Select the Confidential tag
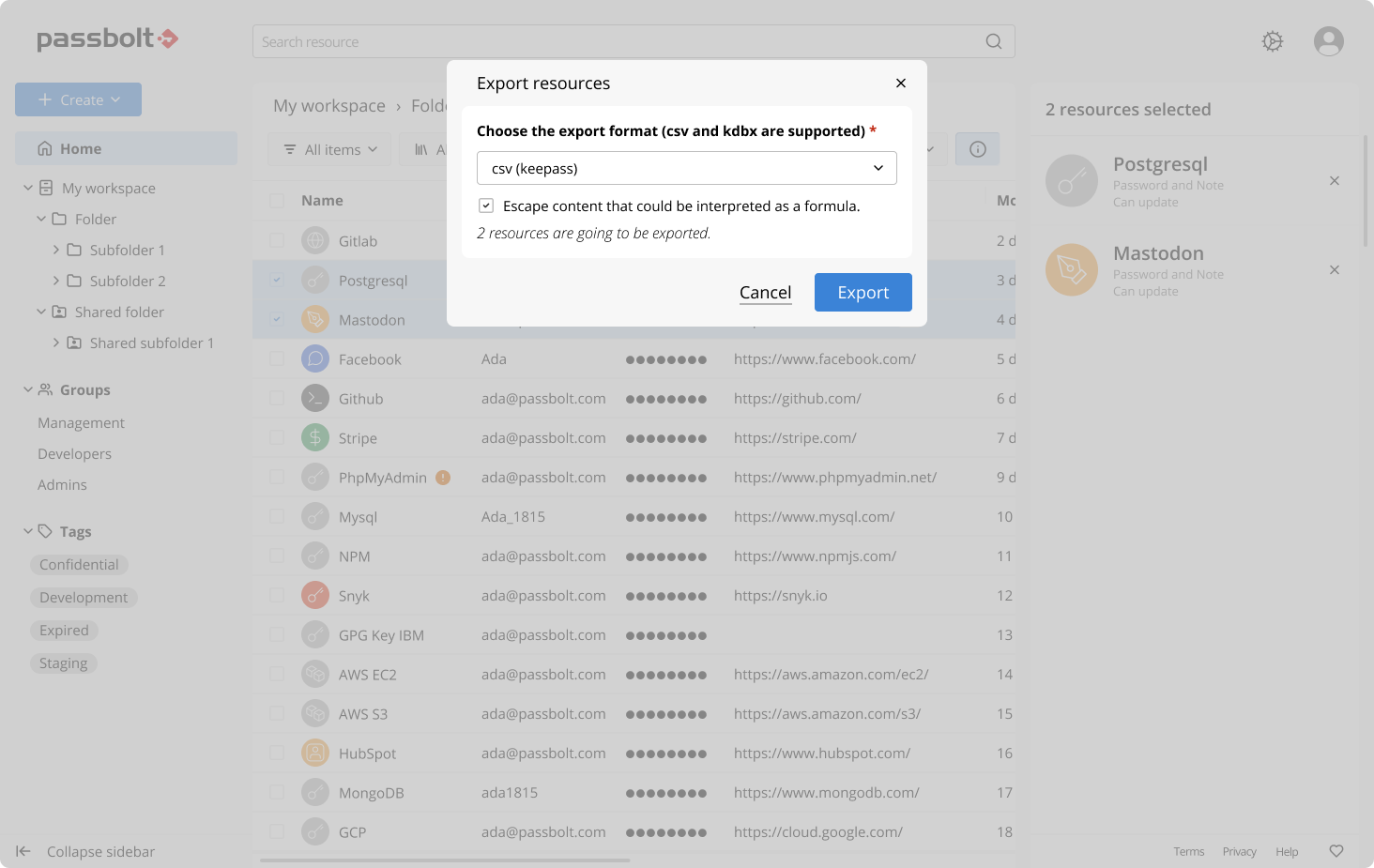This screenshot has width=1374, height=868. point(79,565)
